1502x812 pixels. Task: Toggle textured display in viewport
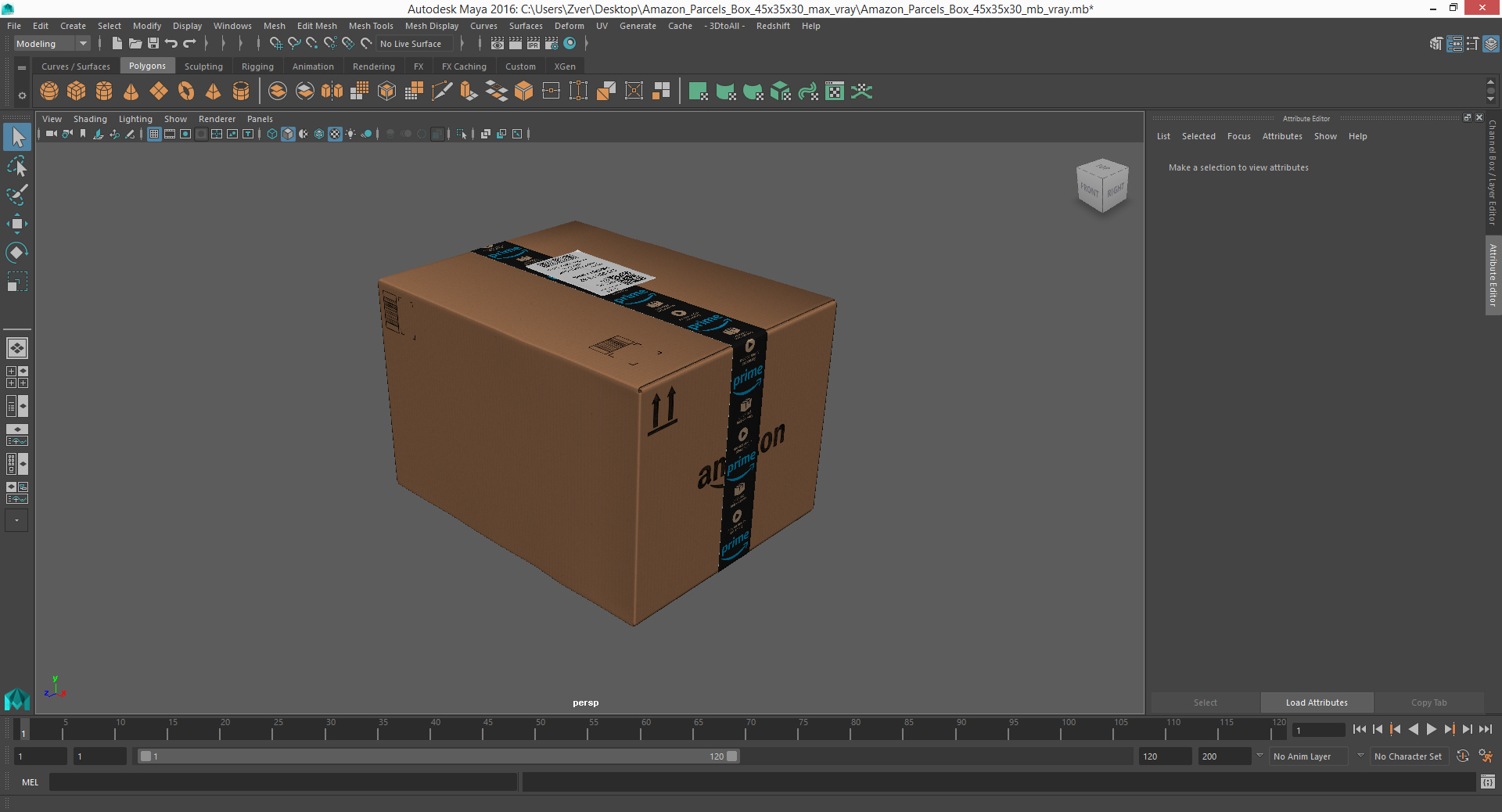[335, 135]
